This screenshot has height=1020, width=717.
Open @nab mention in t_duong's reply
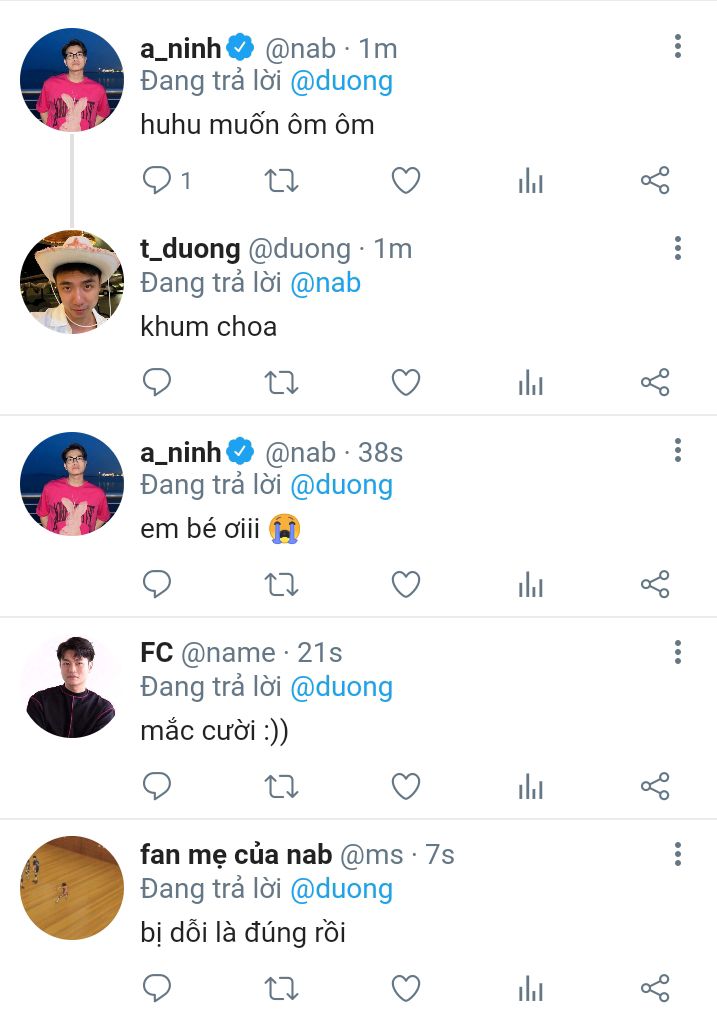coord(325,283)
